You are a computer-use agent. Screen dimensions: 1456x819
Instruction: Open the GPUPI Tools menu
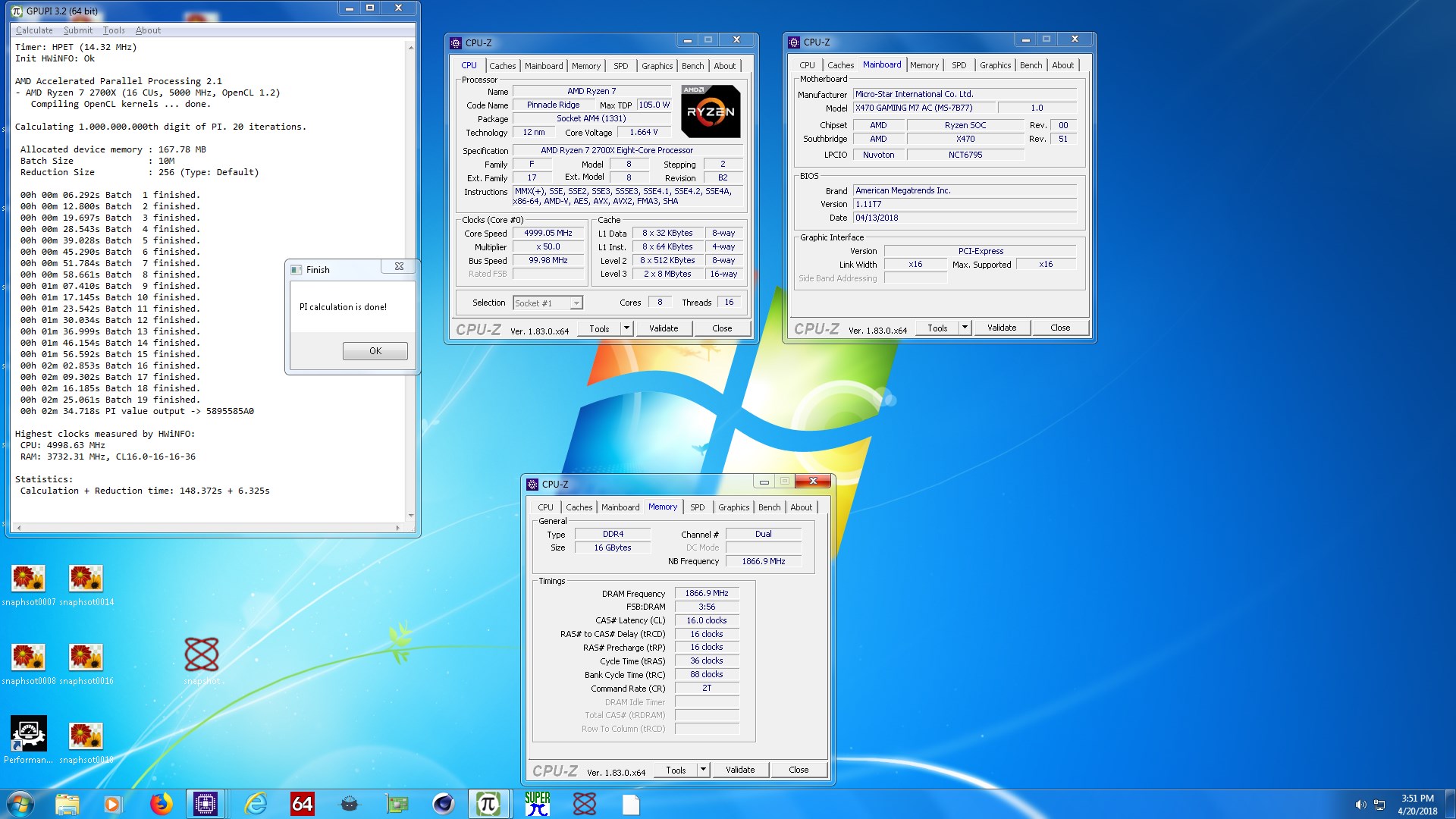114,30
